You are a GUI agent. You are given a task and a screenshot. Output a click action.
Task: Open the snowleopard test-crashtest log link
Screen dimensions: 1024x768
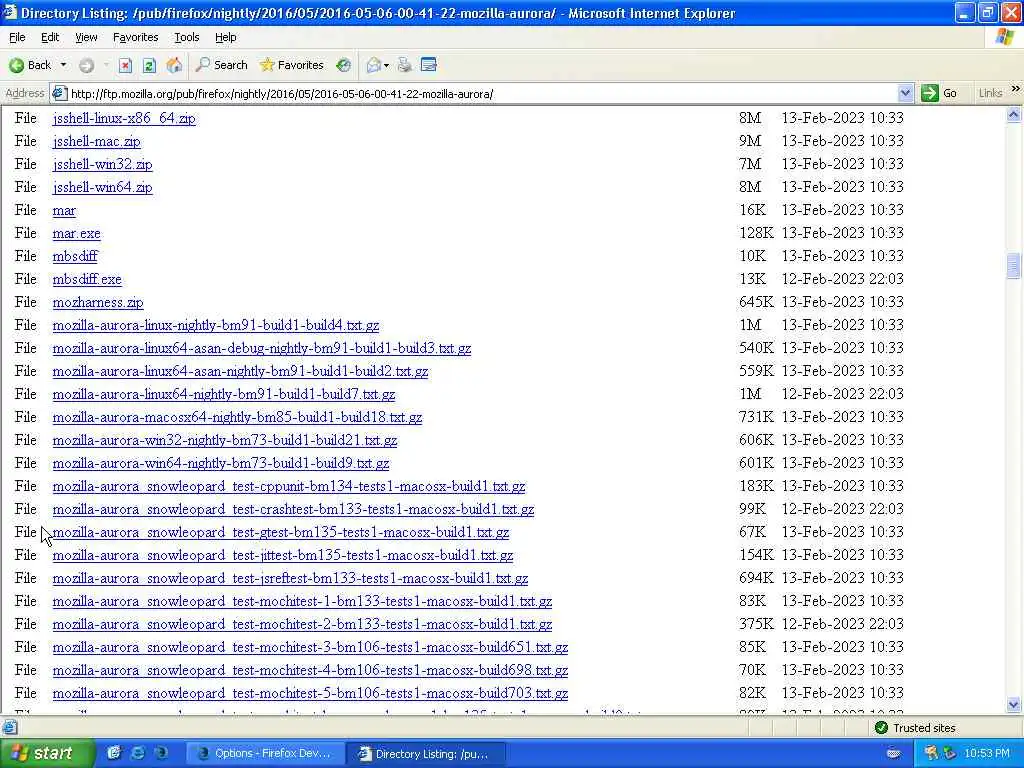pyautogui.click(x=293, y=509)
